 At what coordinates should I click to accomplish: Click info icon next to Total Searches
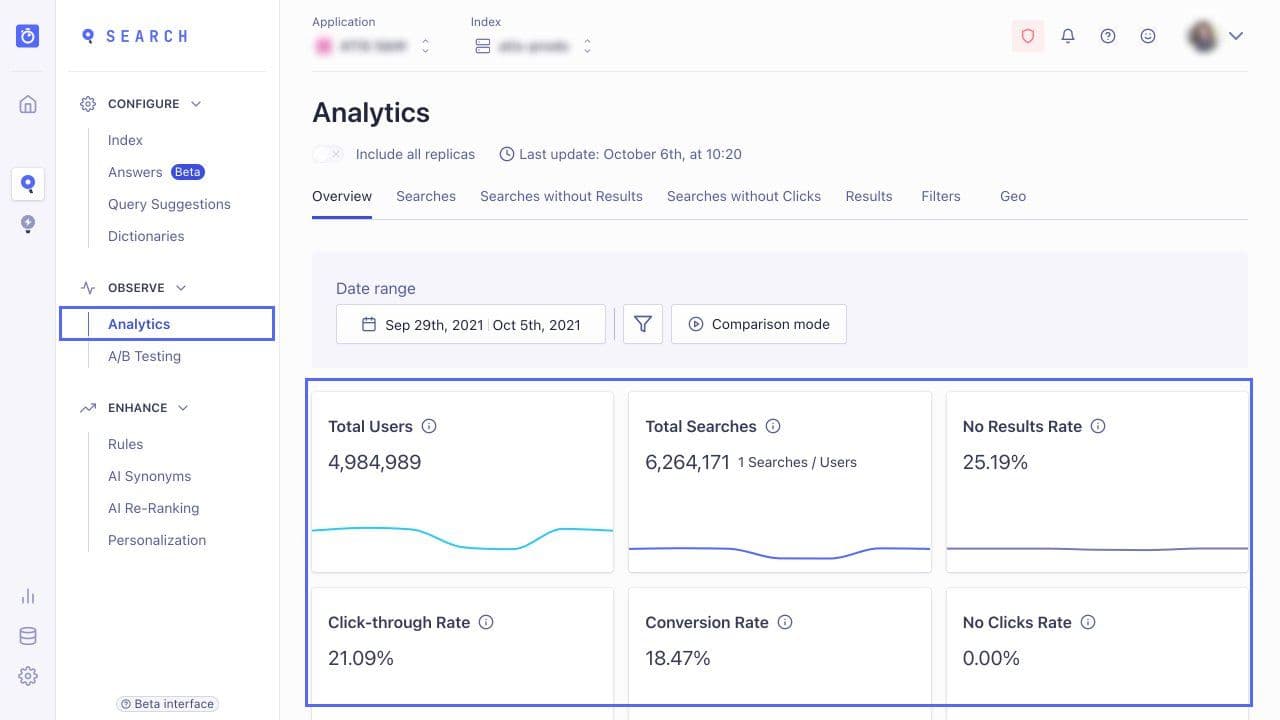[773, 426]
